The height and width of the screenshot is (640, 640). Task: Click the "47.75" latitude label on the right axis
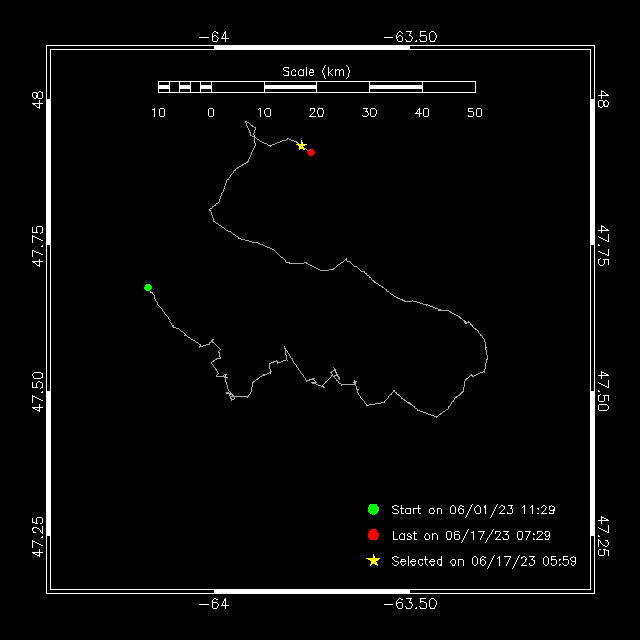click(603, 245)
